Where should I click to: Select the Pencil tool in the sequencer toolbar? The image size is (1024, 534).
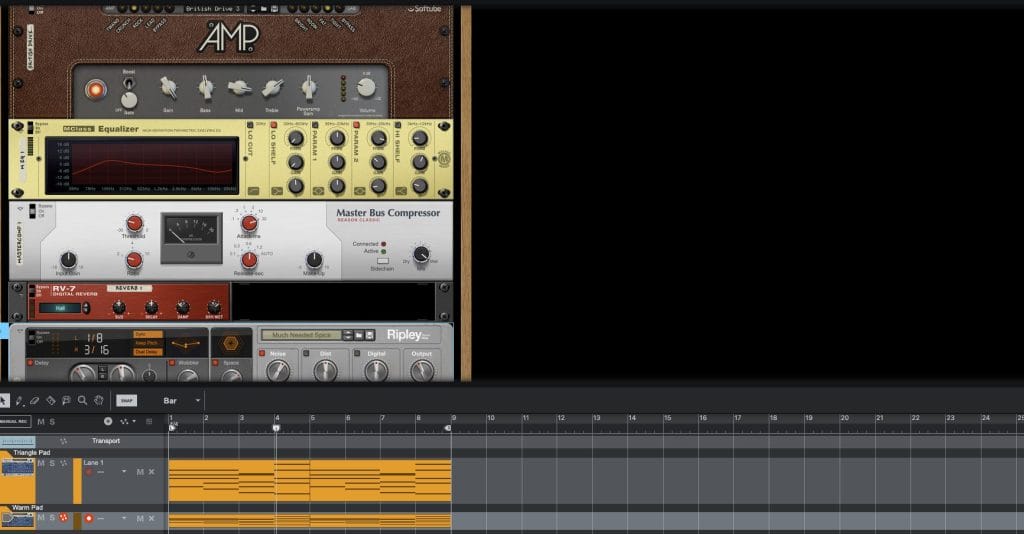tap(20, 400)
